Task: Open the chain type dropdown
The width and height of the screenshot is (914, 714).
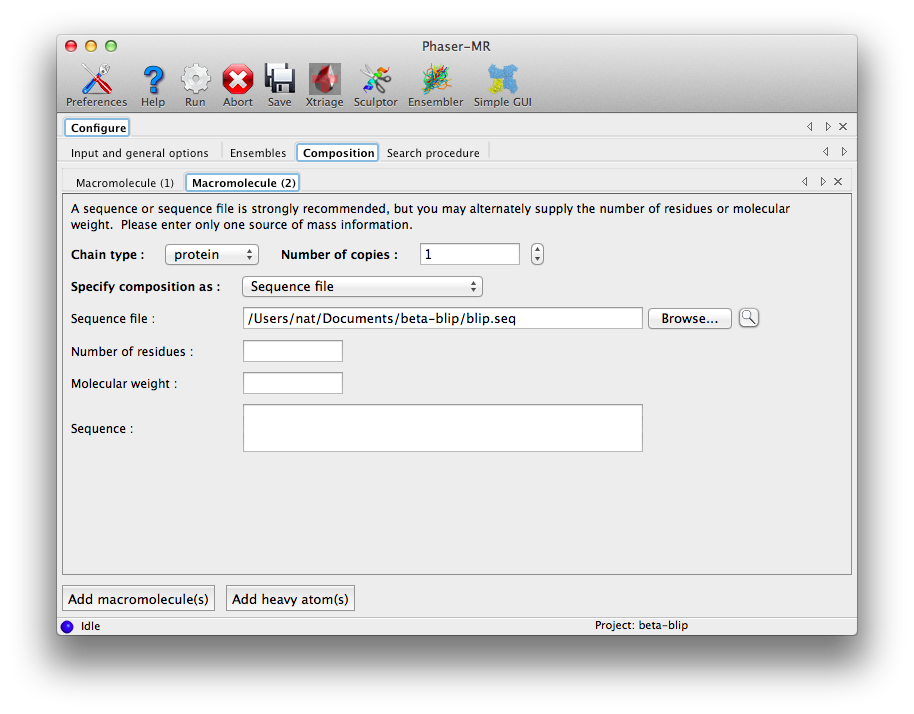Action: 211,254
